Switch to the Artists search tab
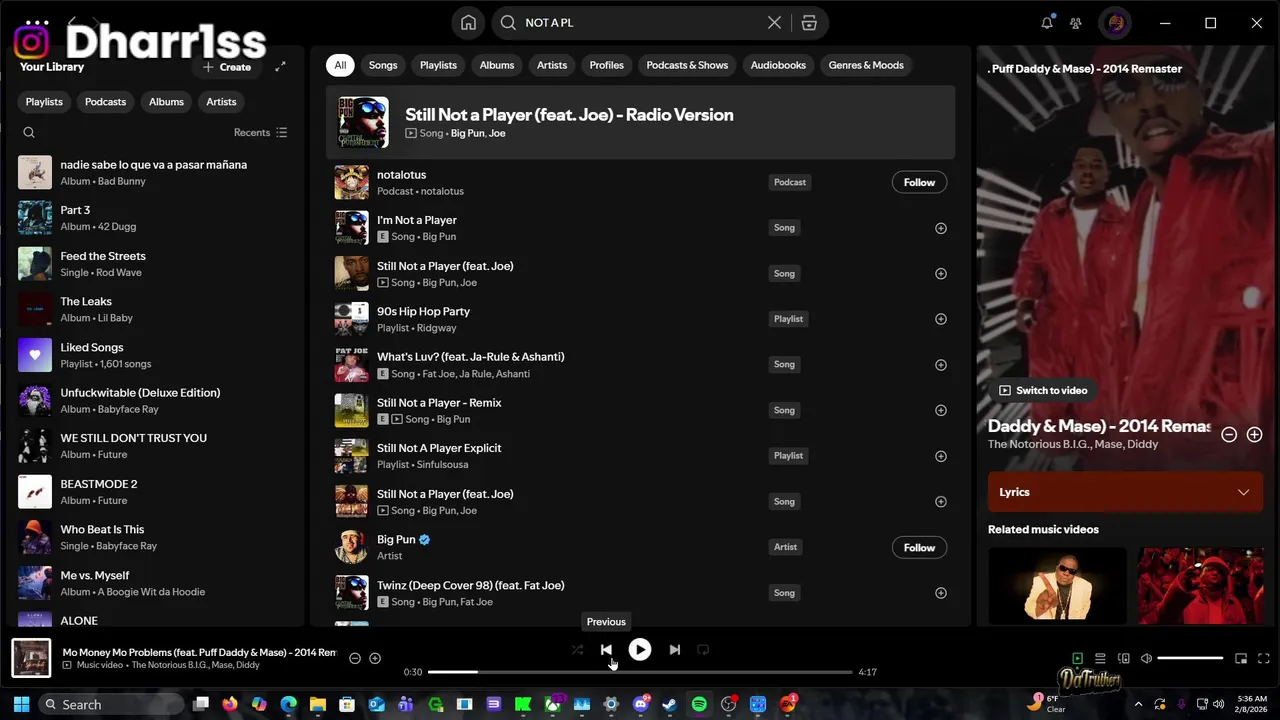Screen dimensions: 1280x720 pyautogui.click(x=552, y=65)
